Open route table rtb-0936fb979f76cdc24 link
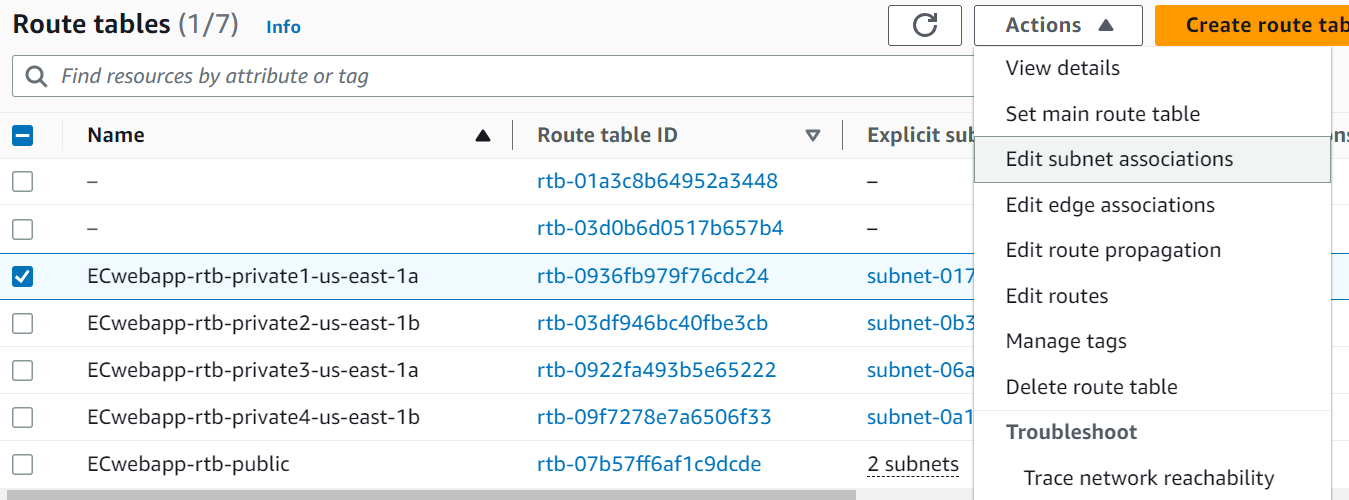The width and height of the screenshot is (1349, 500). [x=652, y=276]
